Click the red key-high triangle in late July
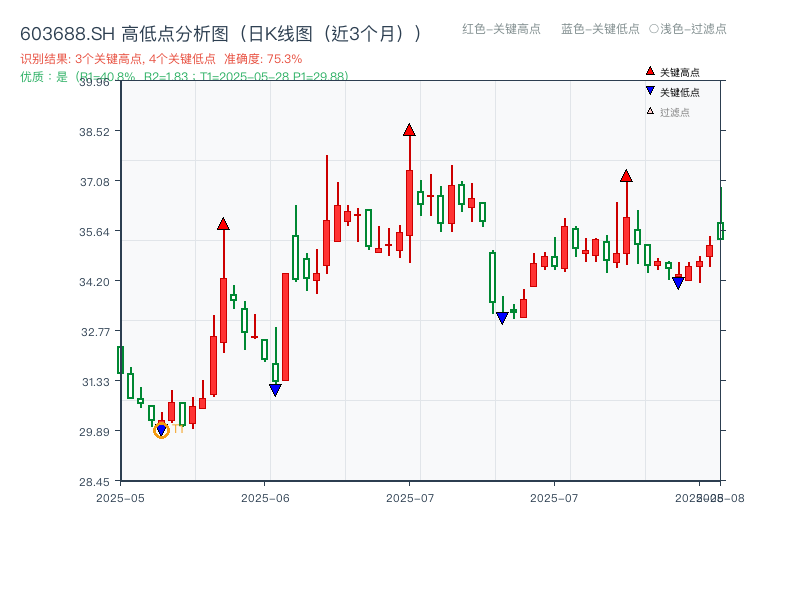 point(627,175)
